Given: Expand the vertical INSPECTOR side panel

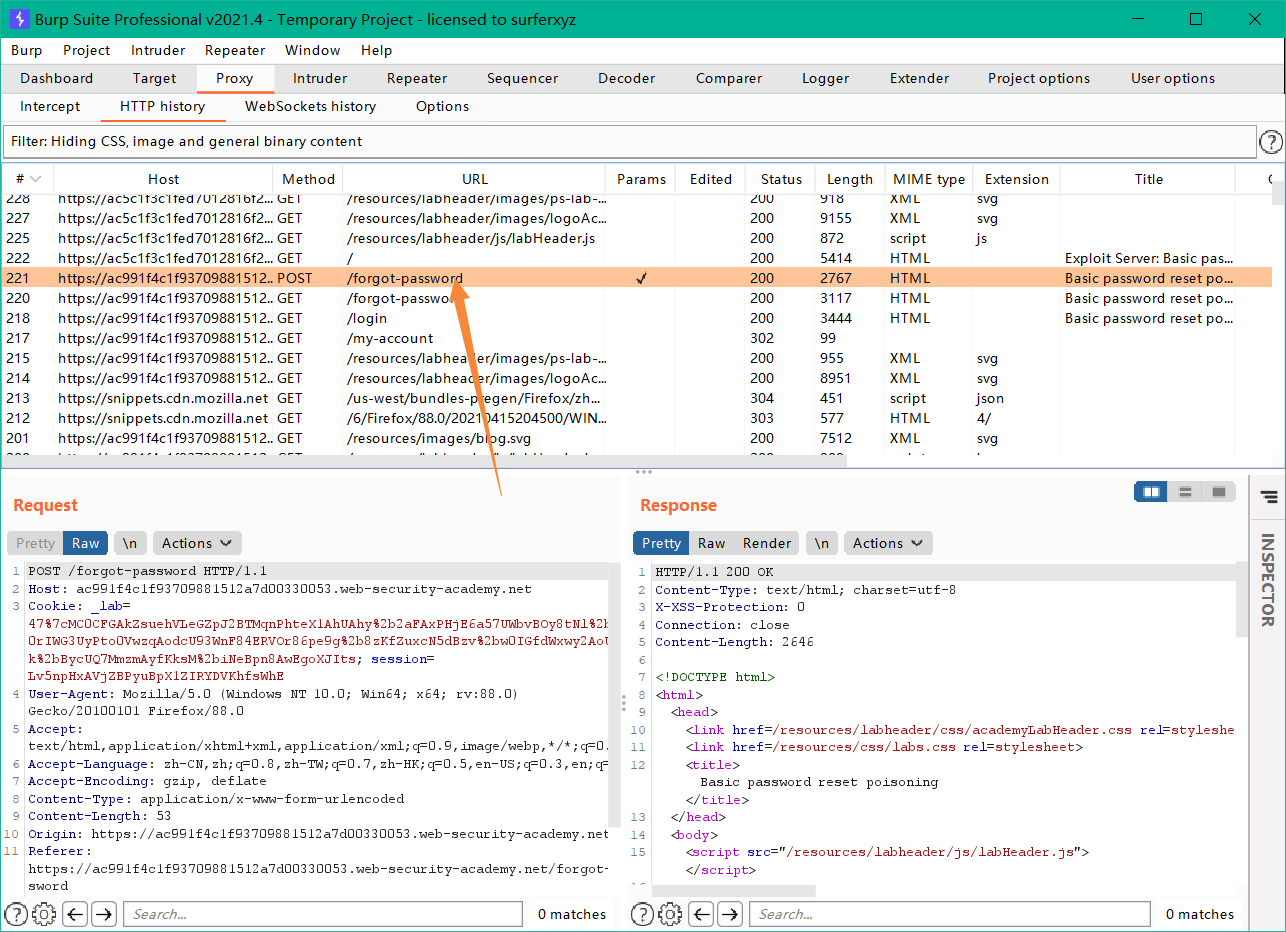Looking at the screenshot, I should 1267,580.
